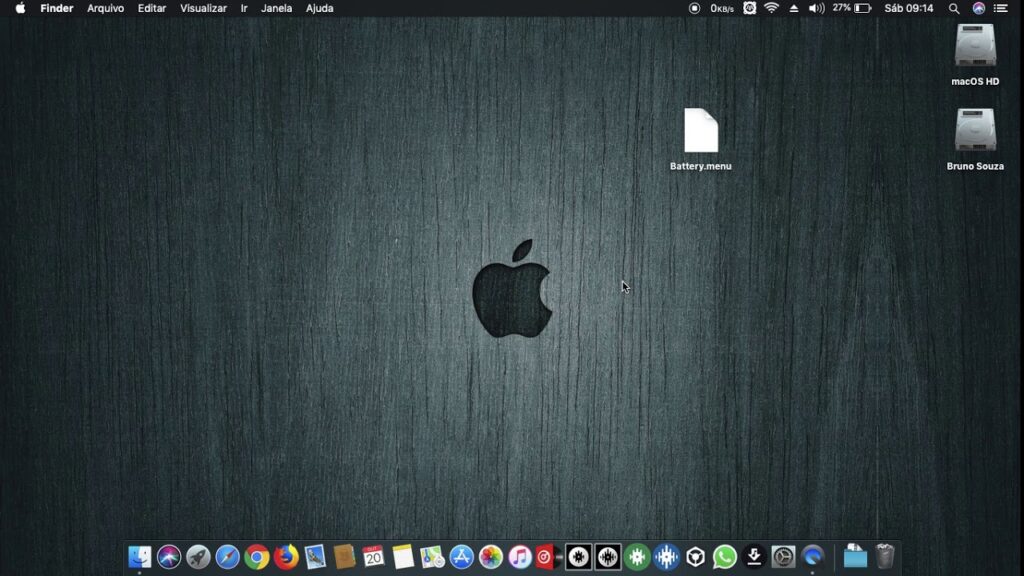This screenshot has height=576, width=1024.
Task: Open blue swirl app icon in Dock
Action: (813, 557)
